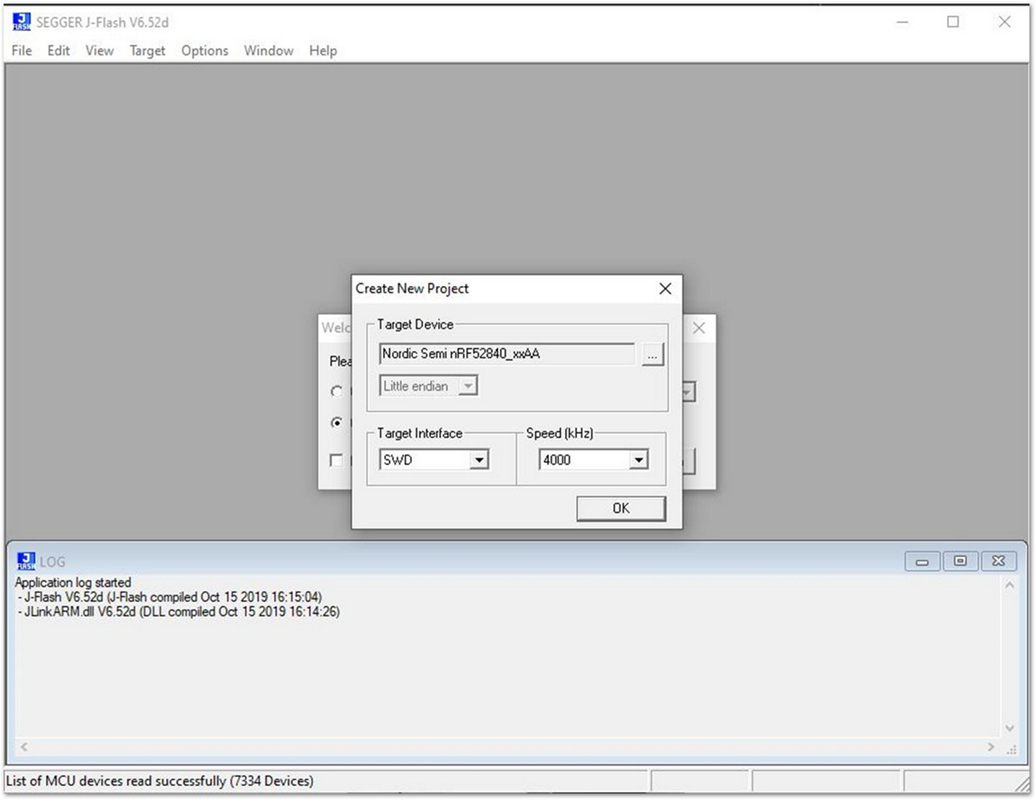Click the 'Create New Project' dialog title
The image size is (1036, 800).
(412, 289)
